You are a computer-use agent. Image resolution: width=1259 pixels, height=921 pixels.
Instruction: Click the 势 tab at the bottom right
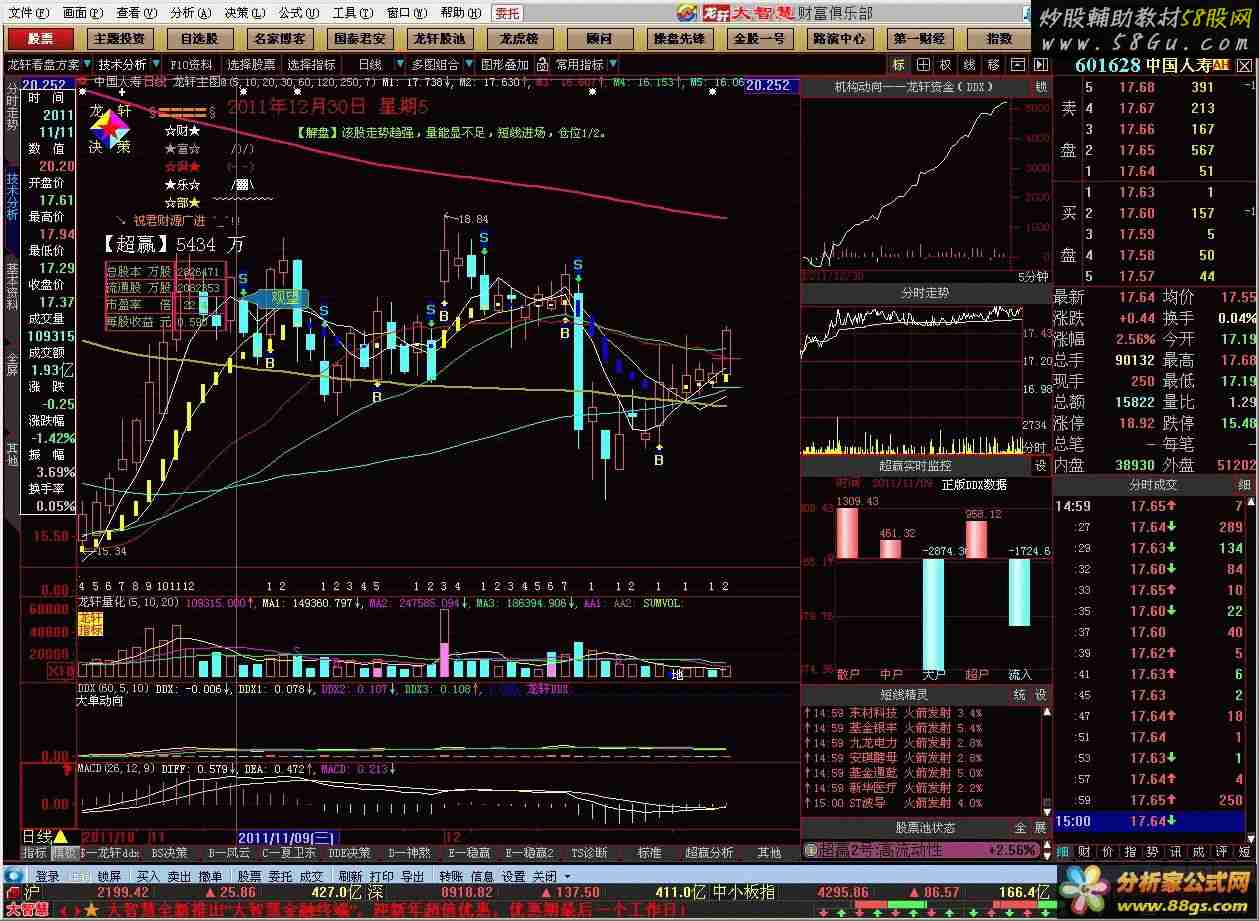1152,852
